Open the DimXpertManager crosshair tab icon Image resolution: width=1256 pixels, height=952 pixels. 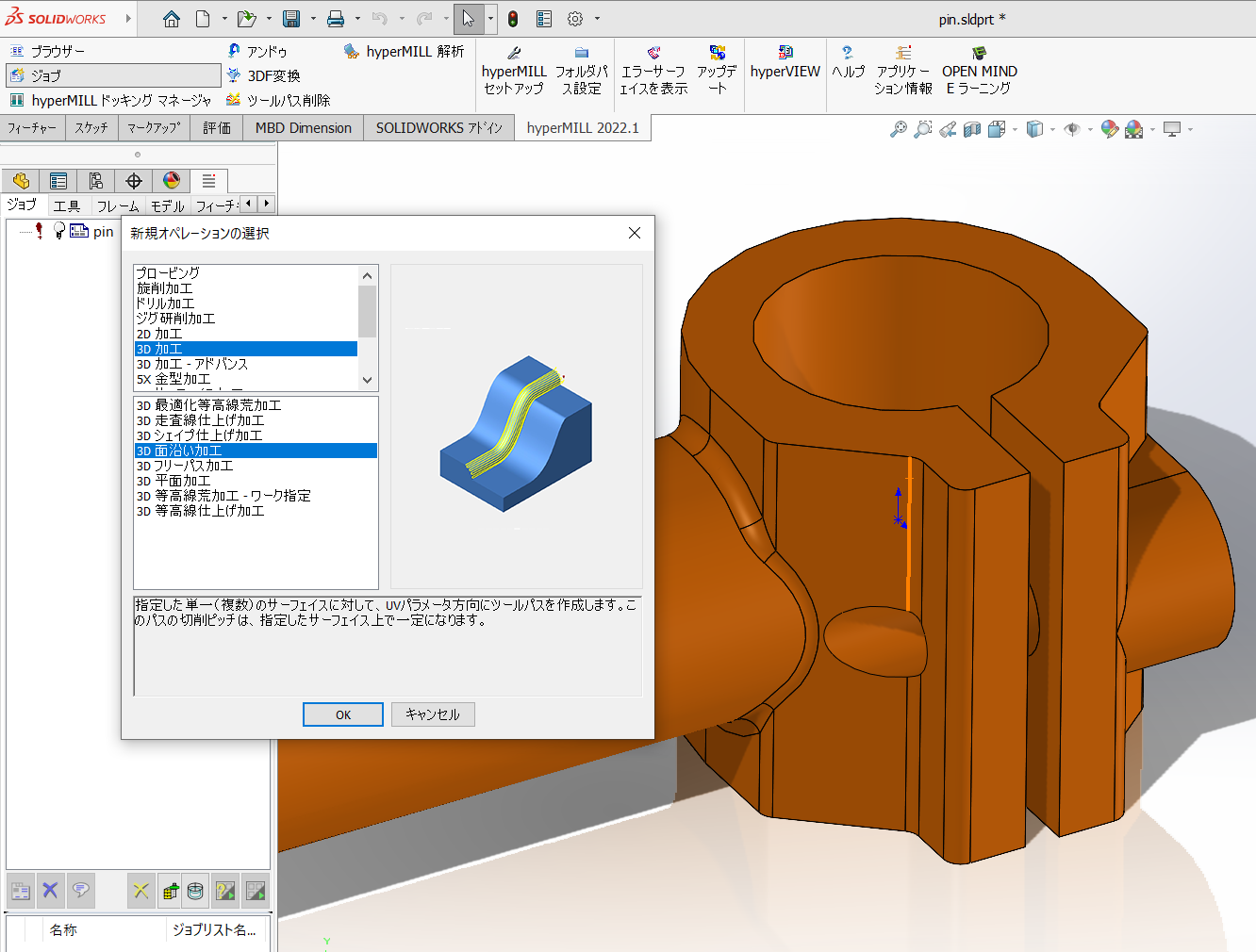pyautogui.click(x=134, y=181)
